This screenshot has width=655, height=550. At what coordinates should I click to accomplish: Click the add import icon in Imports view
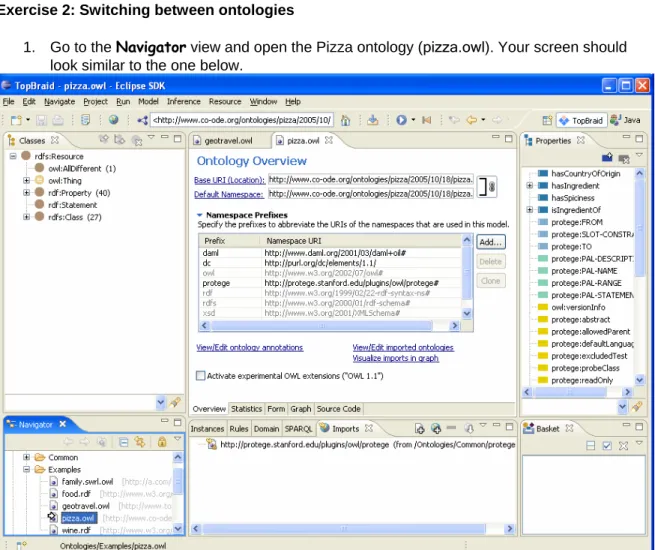[419, 428]
